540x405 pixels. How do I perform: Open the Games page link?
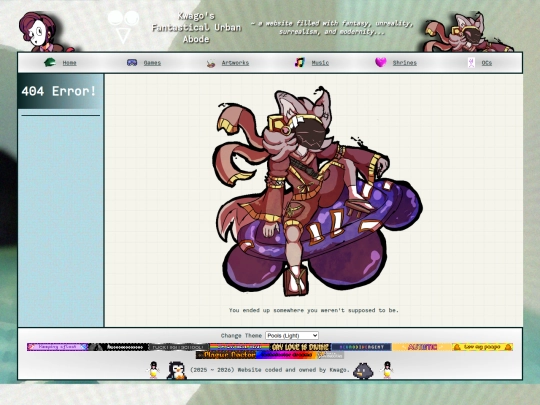point(152,63)
